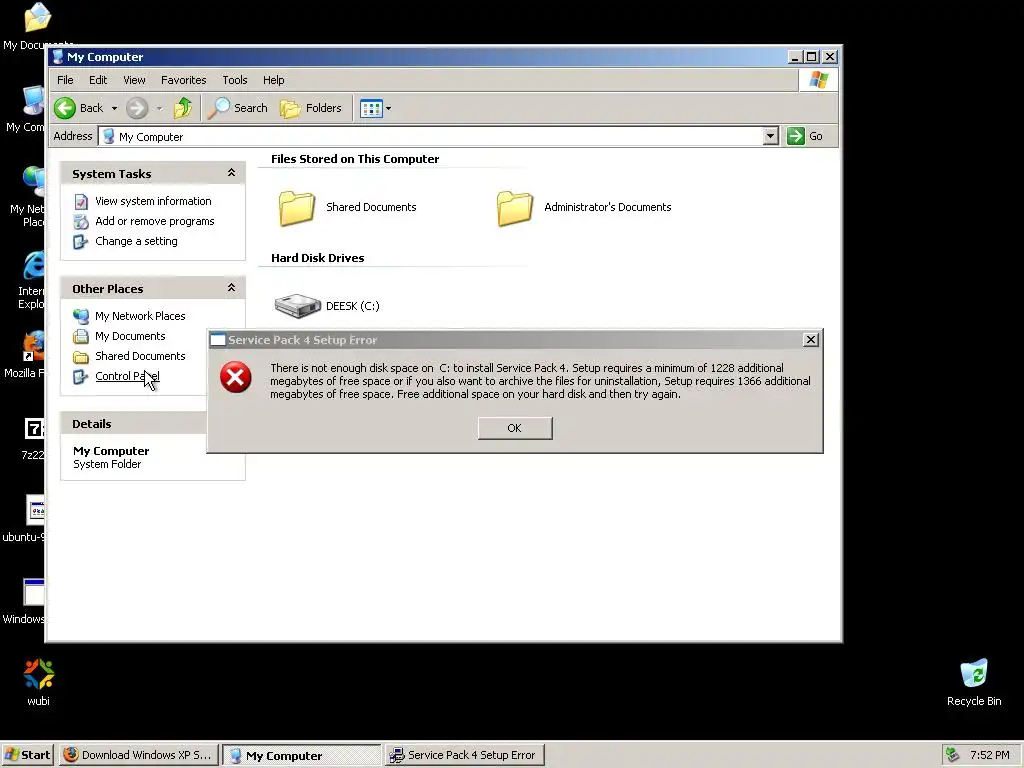The image size is (1024, 768).
Task: Click the Address bar field
Action: point(431,136)
